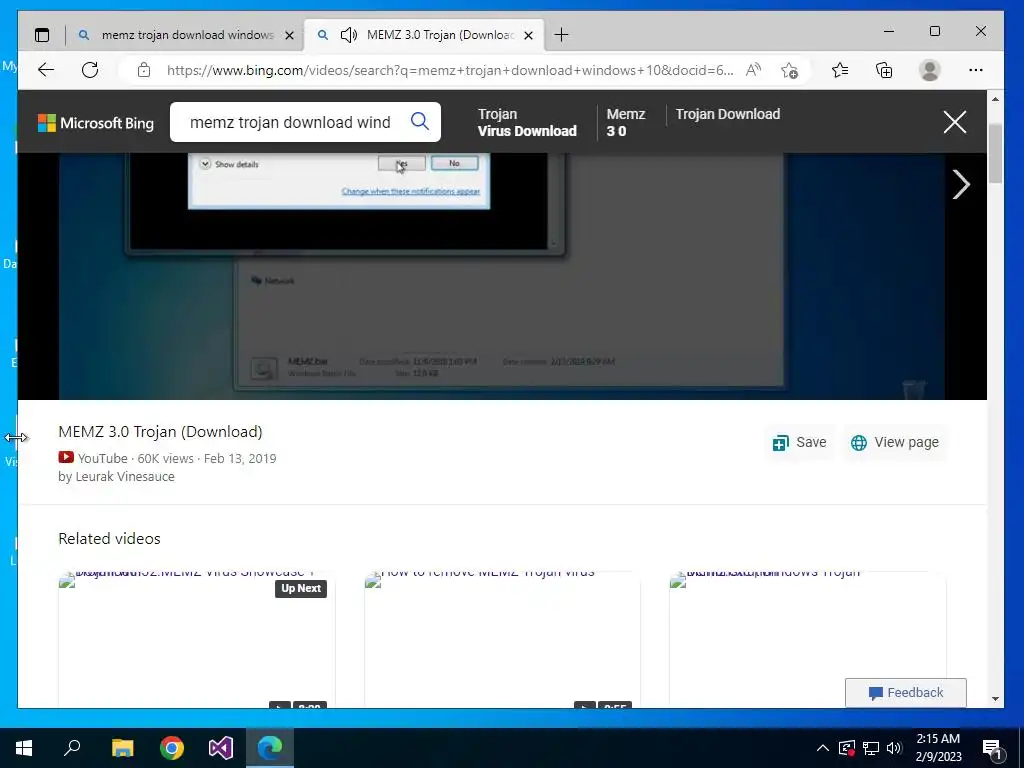Image resolution: width=1024 pixels, height=768 pixels.
Task: Close the video viewer with the X
Action: 955,121
